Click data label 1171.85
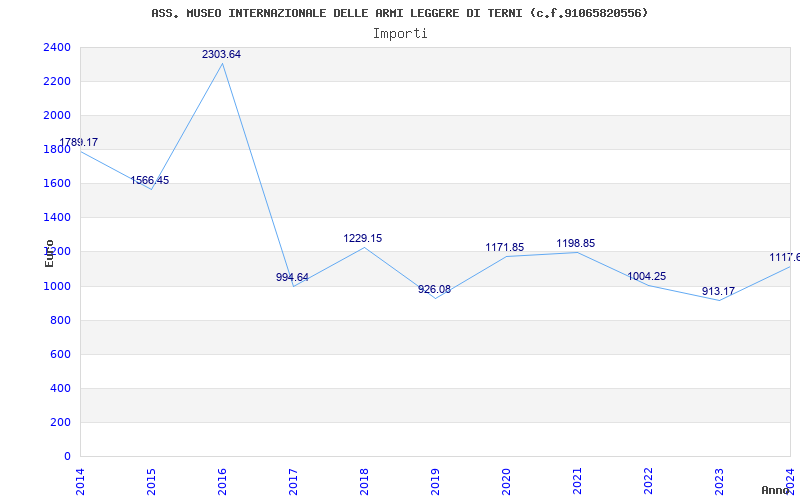Viewport: 800px width, 500px height. [505, 247]
